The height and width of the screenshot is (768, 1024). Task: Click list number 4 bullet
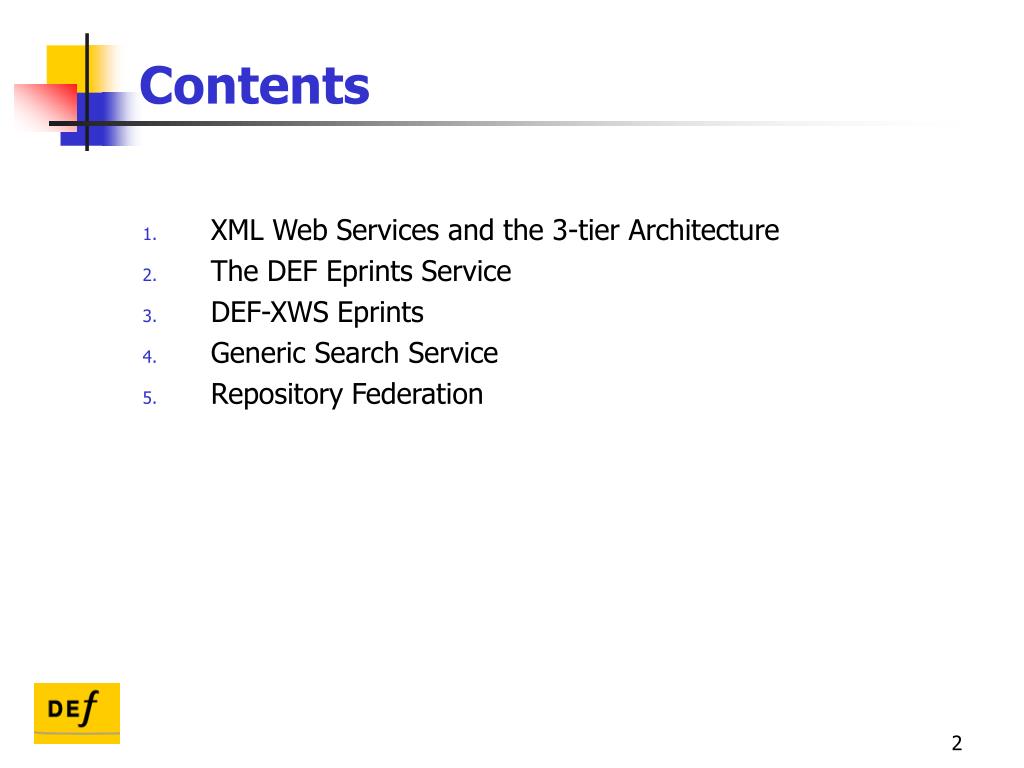click(150, 357)
